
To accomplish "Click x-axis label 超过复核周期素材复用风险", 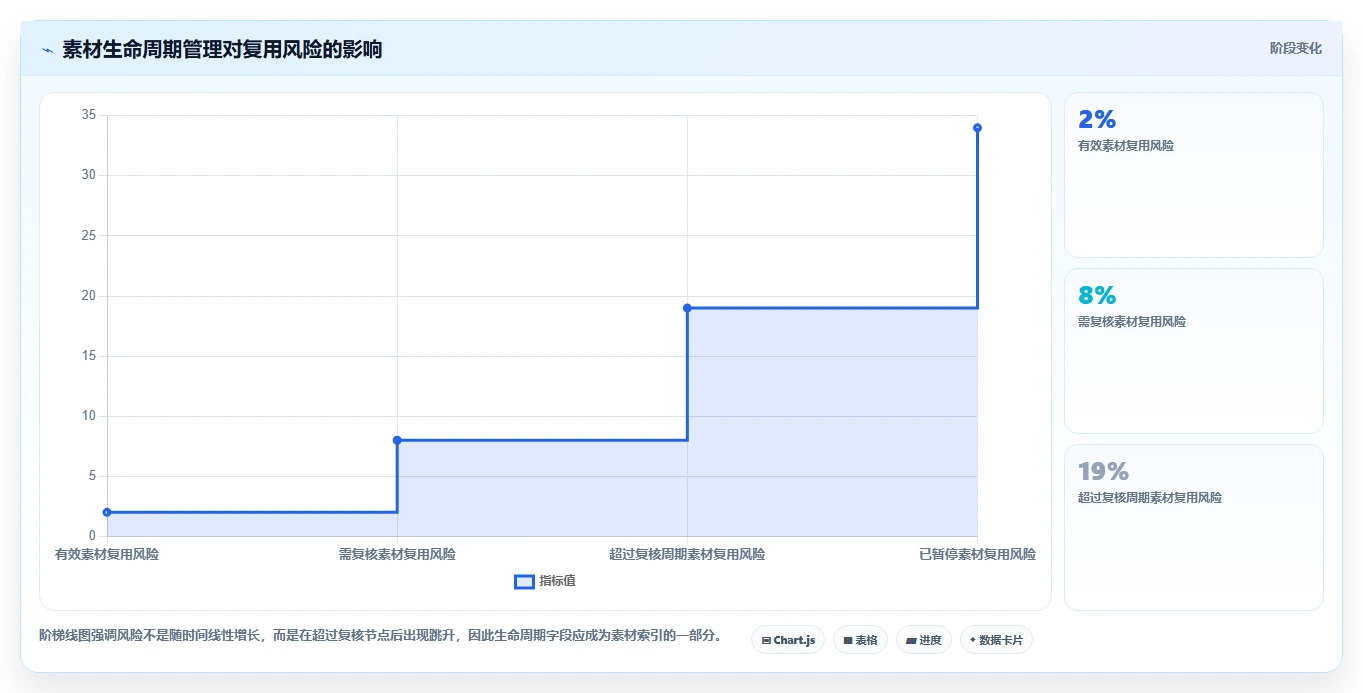I will (687, 554).
